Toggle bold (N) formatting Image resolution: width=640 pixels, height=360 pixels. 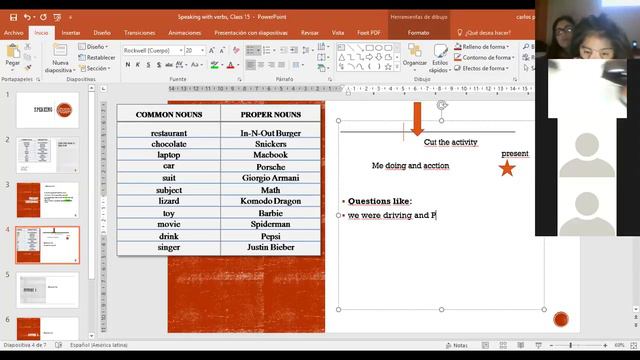coord(128,65)
